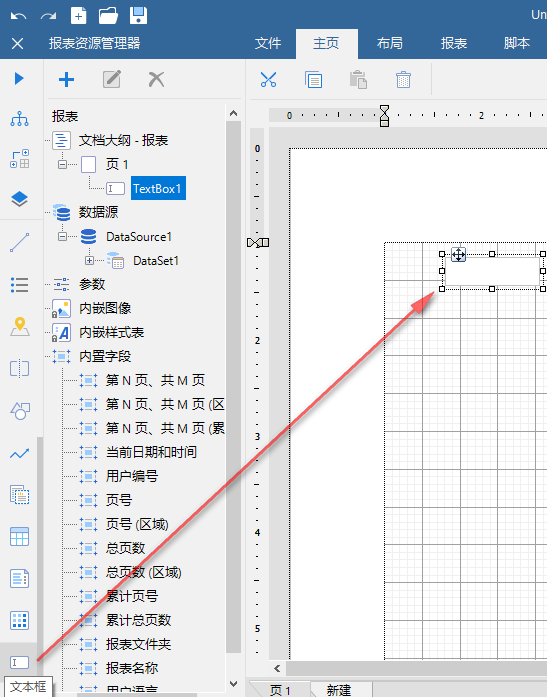
Task: Click the blue plus add button
Action: point(66,80)
